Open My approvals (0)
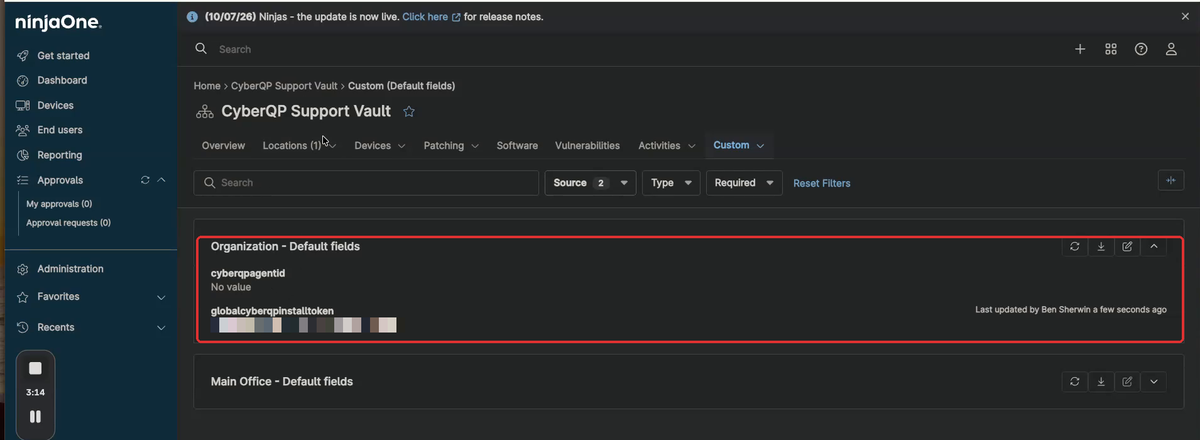 coord(59,204)
